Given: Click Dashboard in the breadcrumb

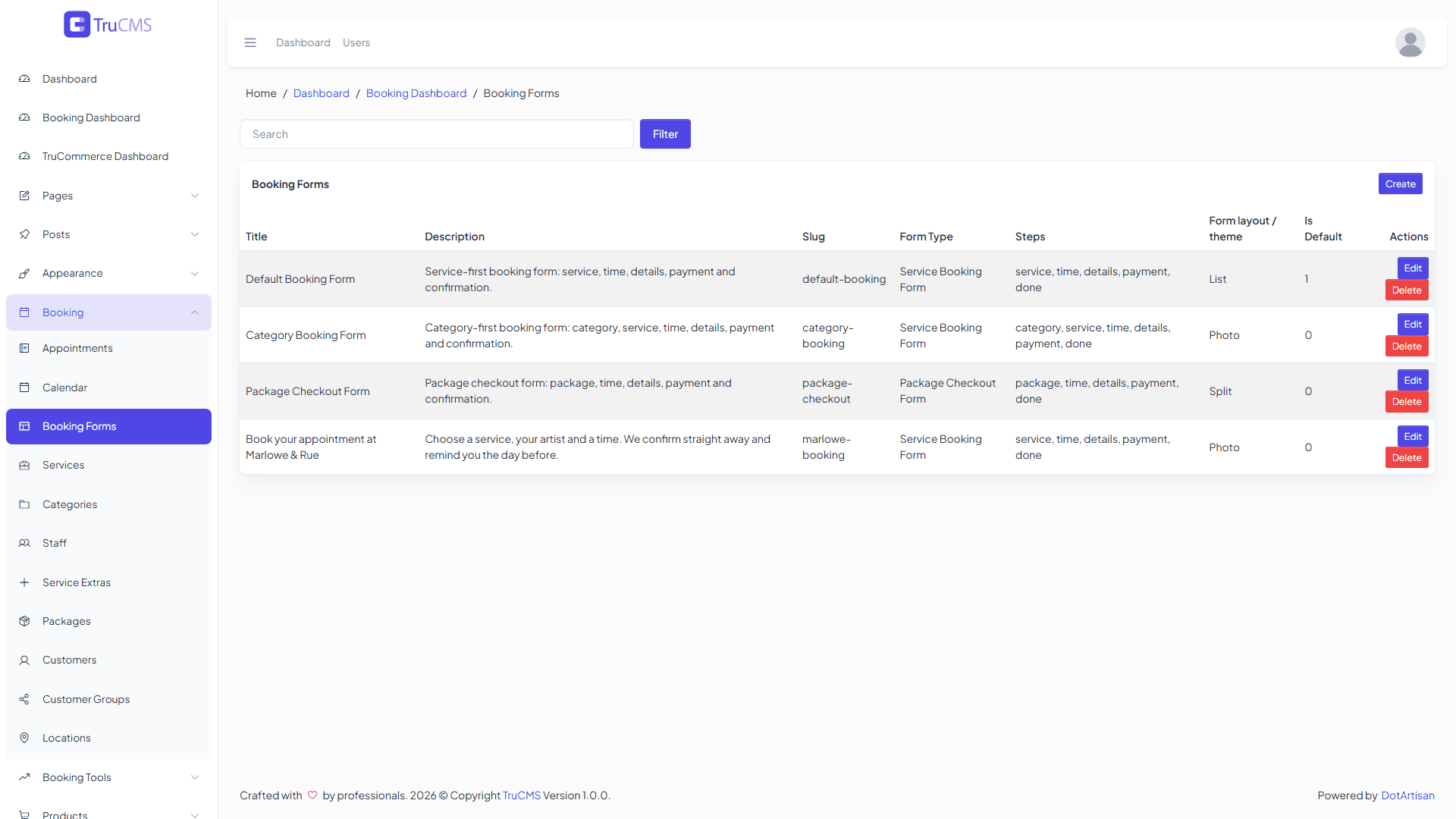Looking at the screenshot, I should (322, 93).
